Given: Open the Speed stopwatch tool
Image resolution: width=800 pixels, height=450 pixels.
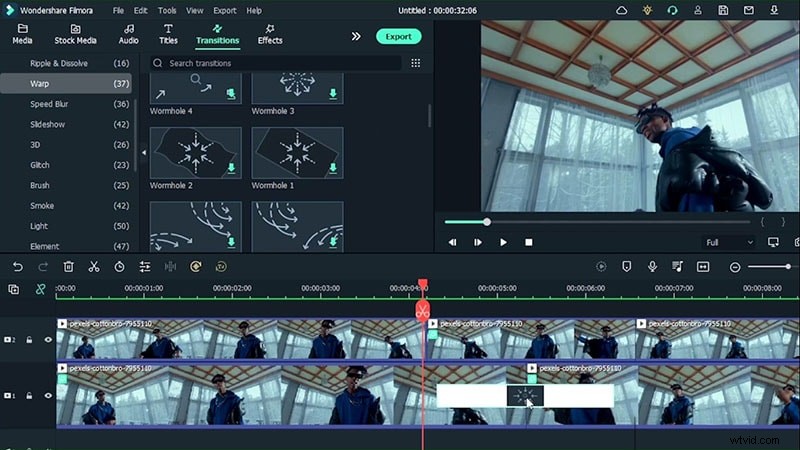Looking at the screenshot, I should click(x=119, y=266).
